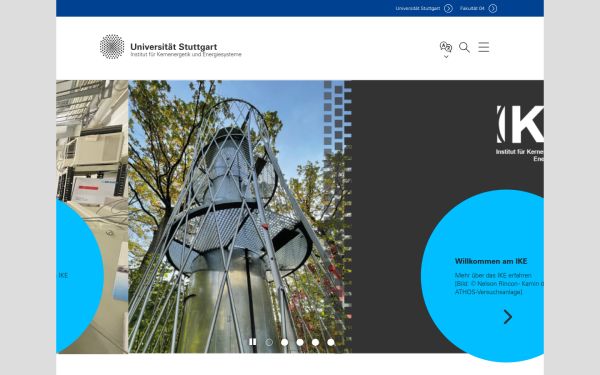Image resolution: width=600 pixels, height=375 pixels.
Task: Click the white IKE logo graphic
Action: 520,124
